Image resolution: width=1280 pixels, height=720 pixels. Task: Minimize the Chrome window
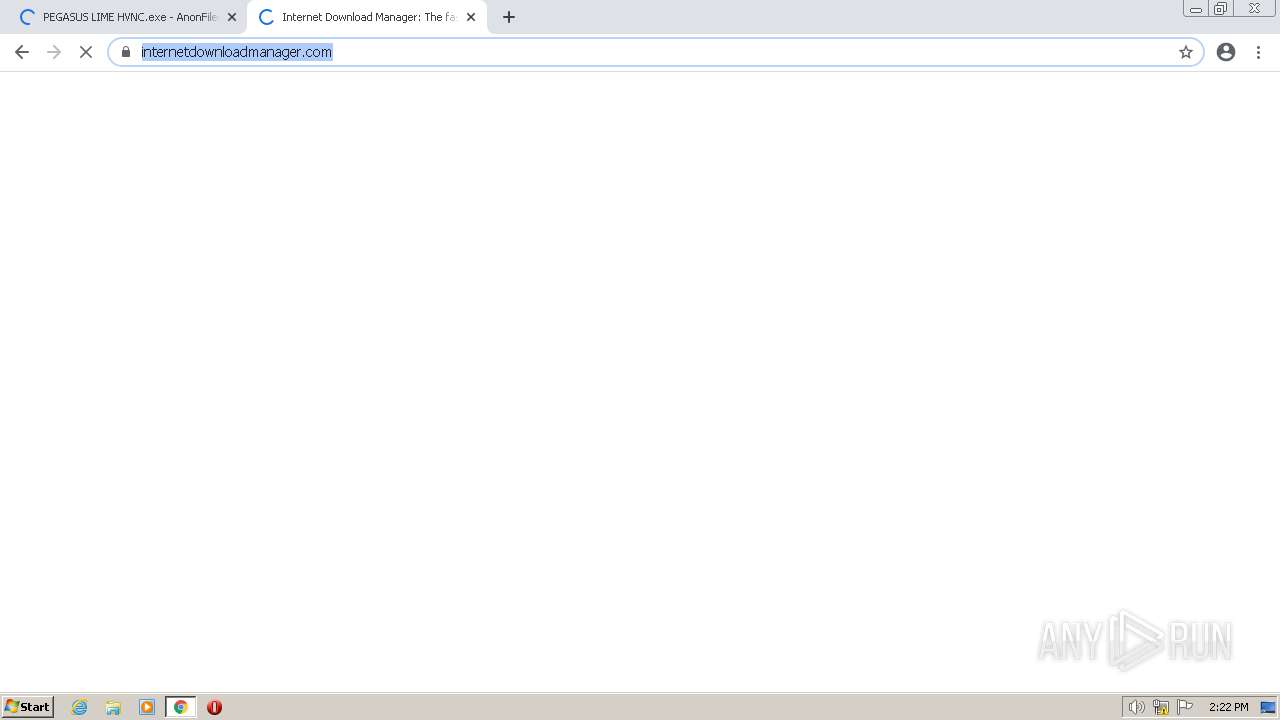tap(1196, 8)
